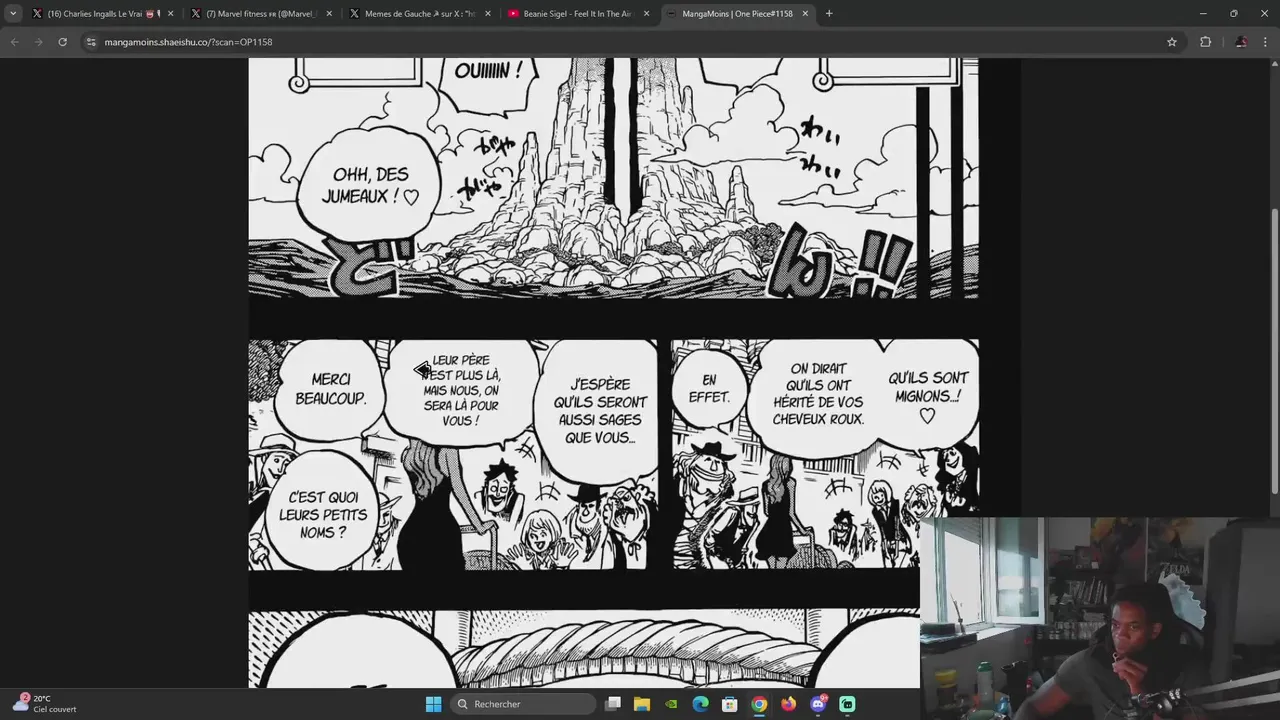The height and width of the screenshot is (720, 1280).
Task: Click the Rechercher taskbar search box
Action: click(522, 704)
